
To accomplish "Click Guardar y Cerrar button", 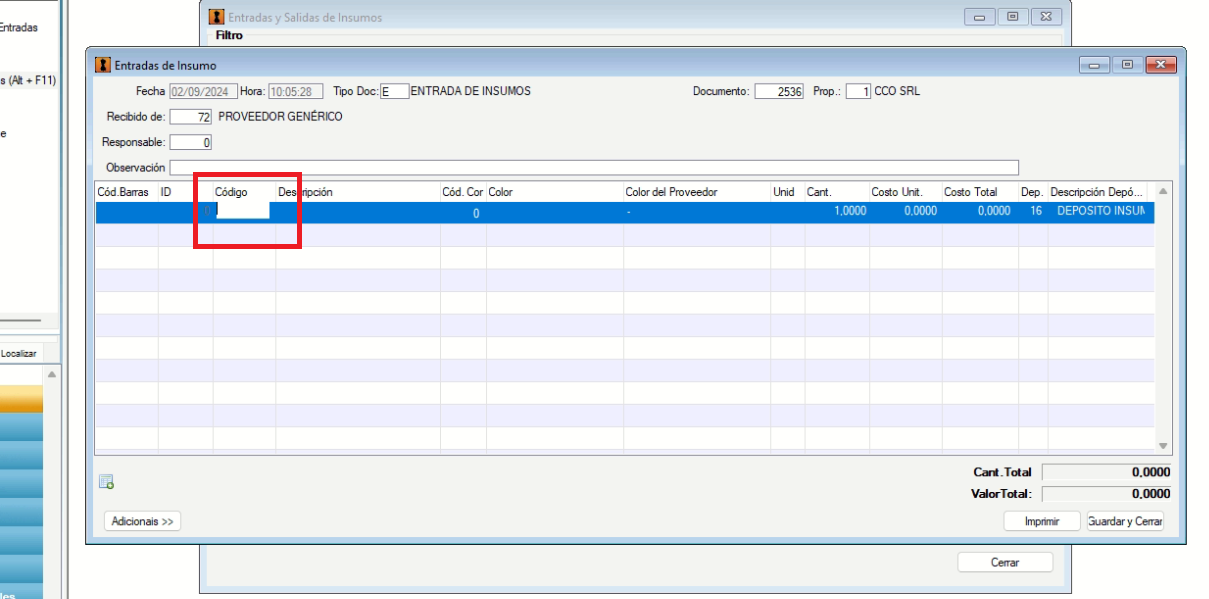I will coord(1125,521).
